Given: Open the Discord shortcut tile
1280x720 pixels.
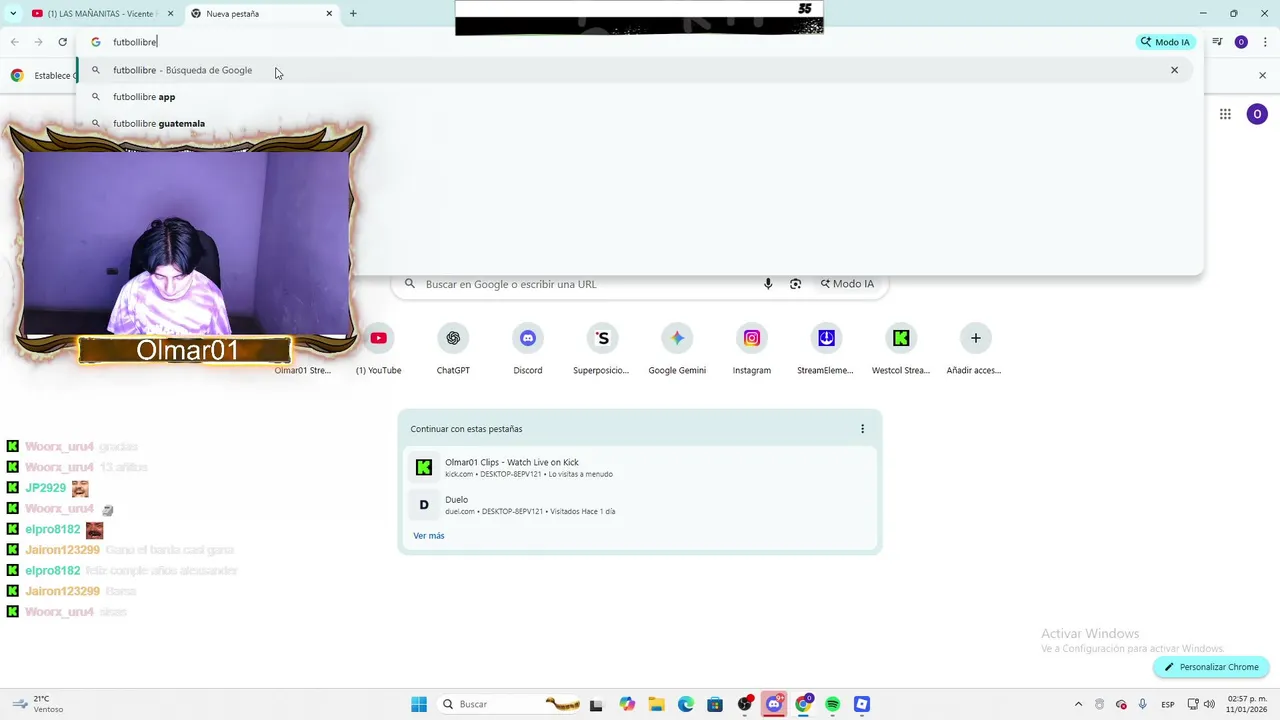Looking at the screenshot, I should [528, 348].
